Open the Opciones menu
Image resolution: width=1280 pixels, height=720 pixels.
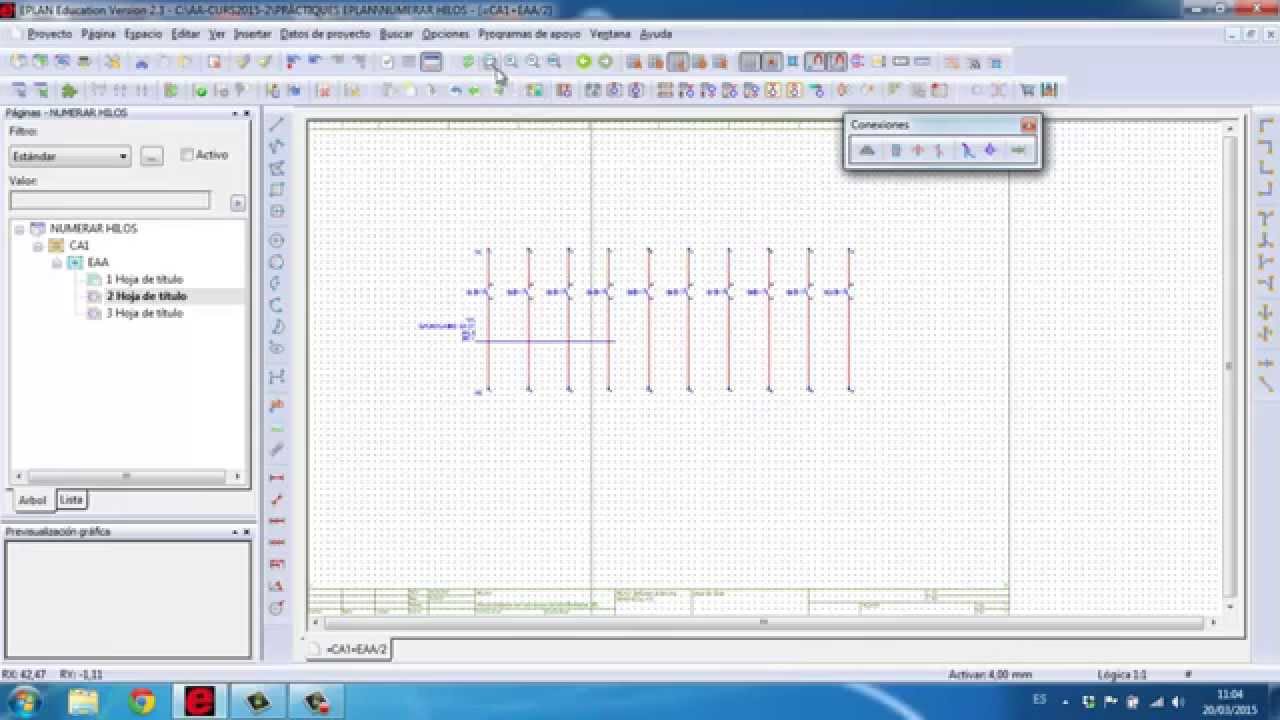click(x=445, y=34)
